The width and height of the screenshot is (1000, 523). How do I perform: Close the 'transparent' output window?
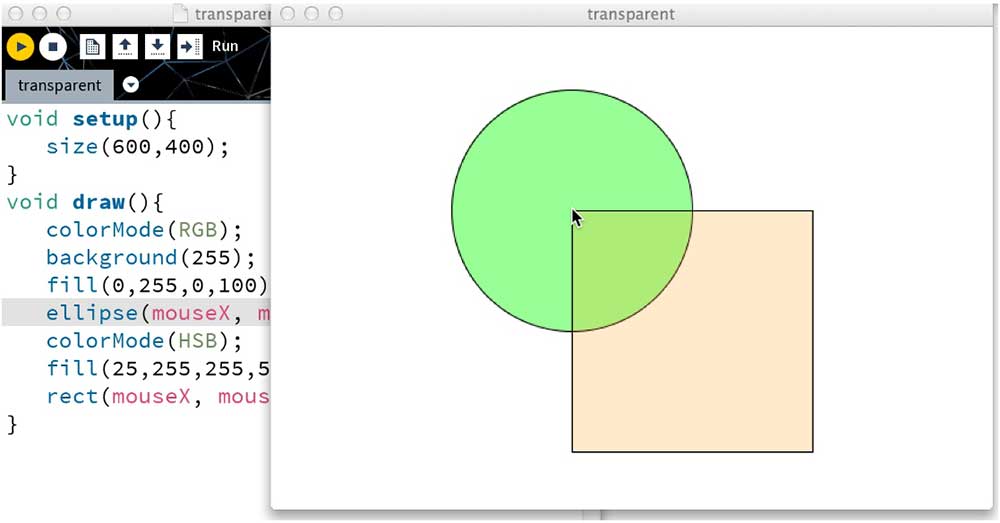(x=288, y=14)
